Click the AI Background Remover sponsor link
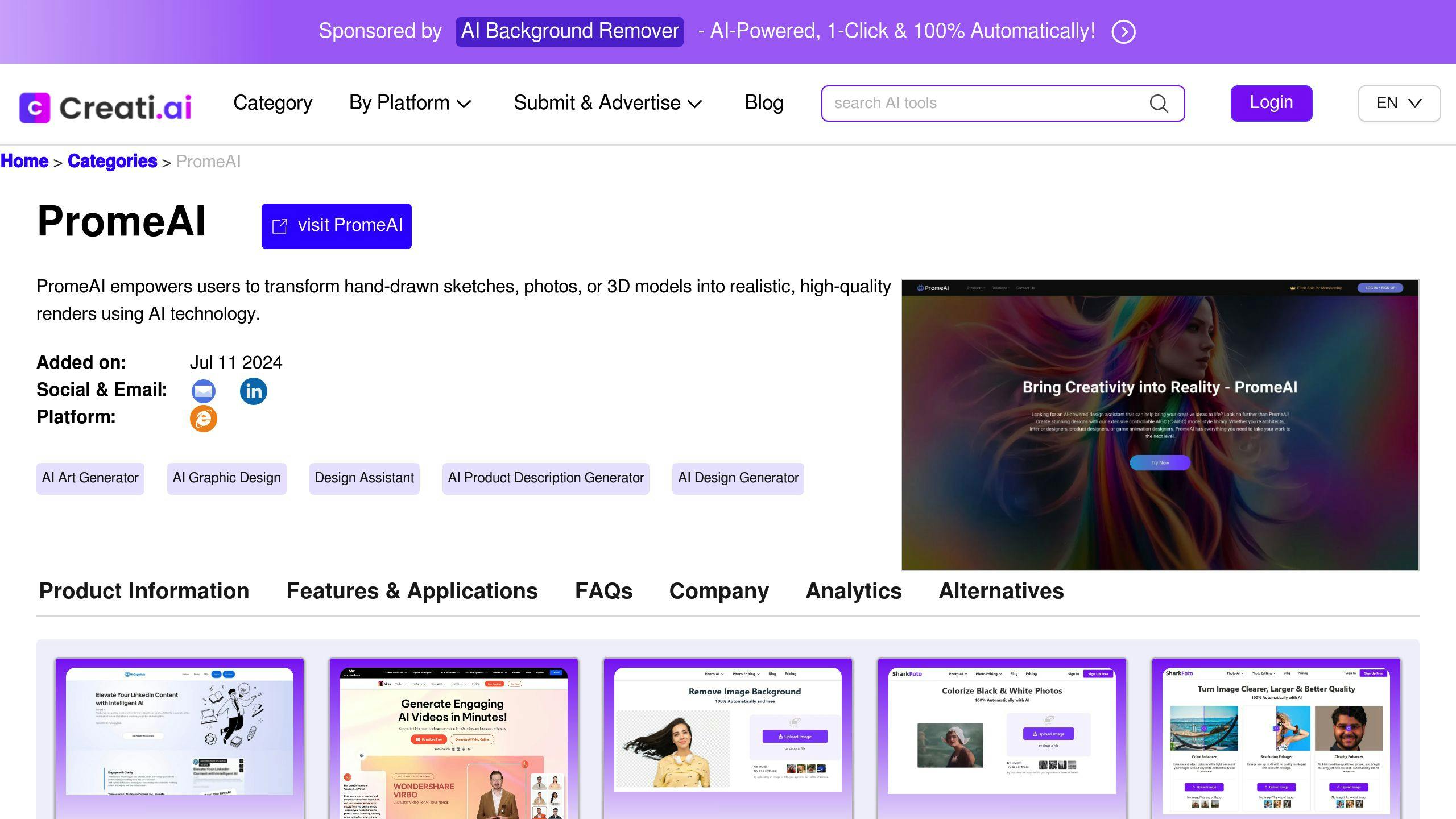This screenshot has height=819, width=1456. (x=569, y=31)
